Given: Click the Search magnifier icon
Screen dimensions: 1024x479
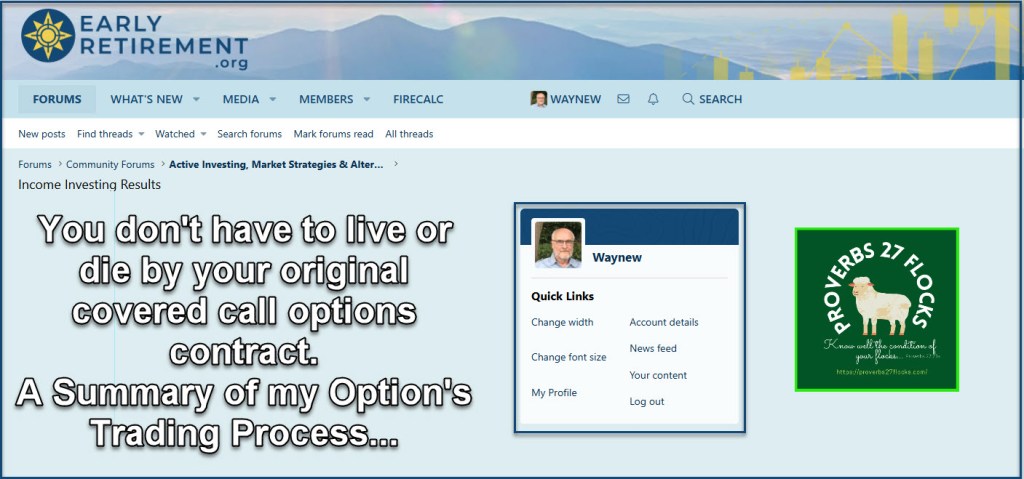Looking at the screenshot, I should tap(688, 99).
